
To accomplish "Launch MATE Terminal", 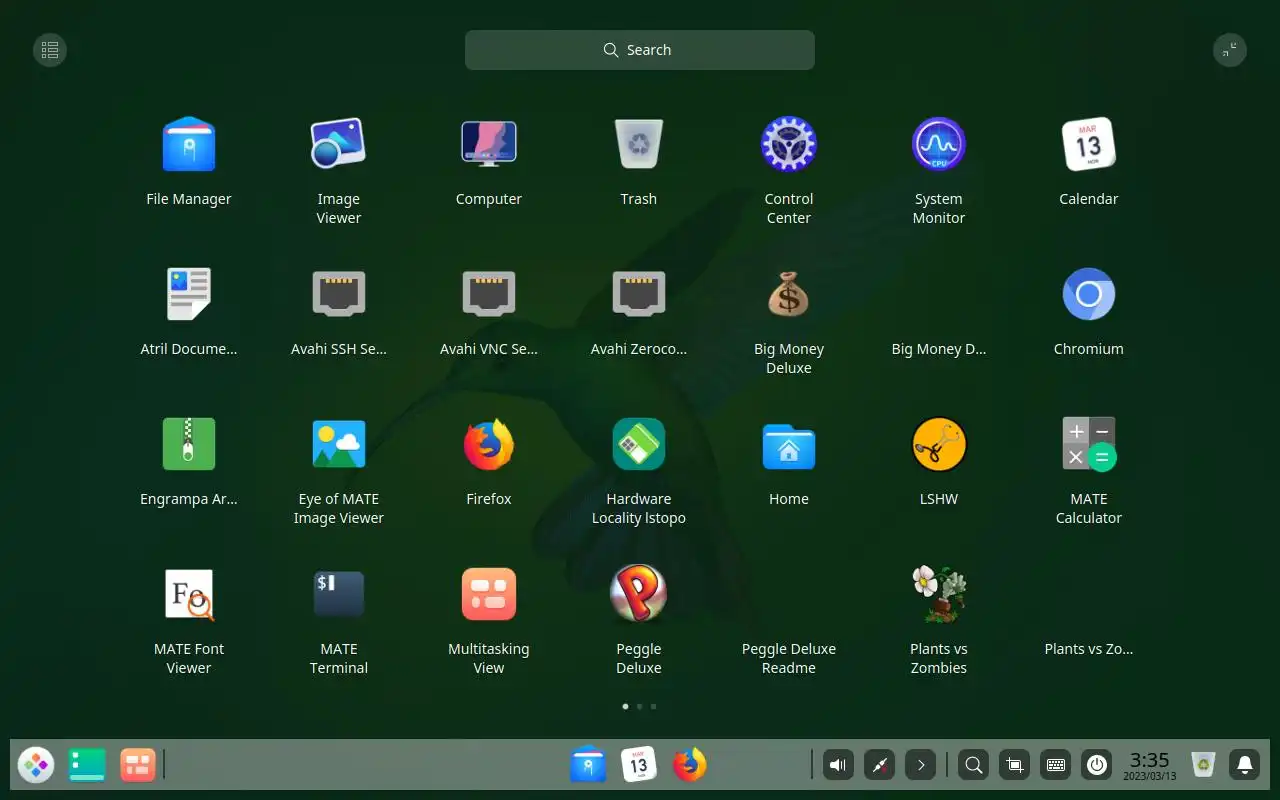I will (x=339, y=594).
